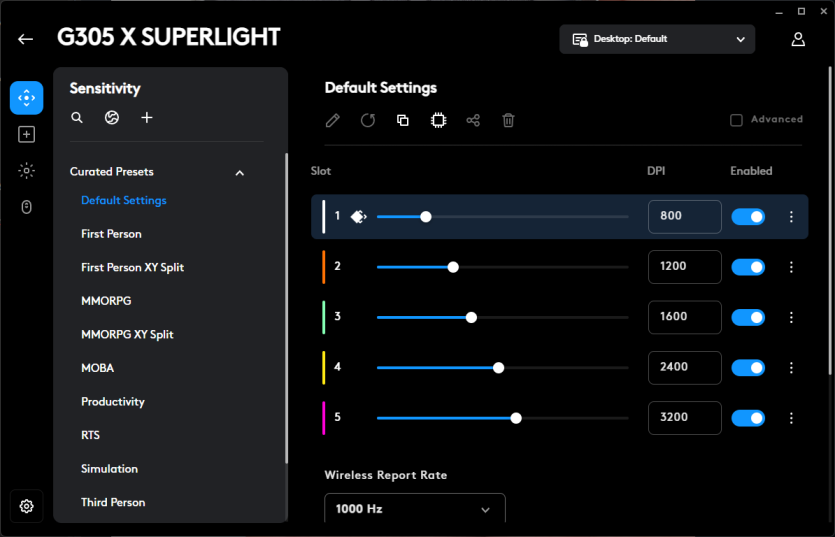Viewport: 835px width, 537px height.
Task: Open slot 4 three-dot options menu
Action: (791, 368)
